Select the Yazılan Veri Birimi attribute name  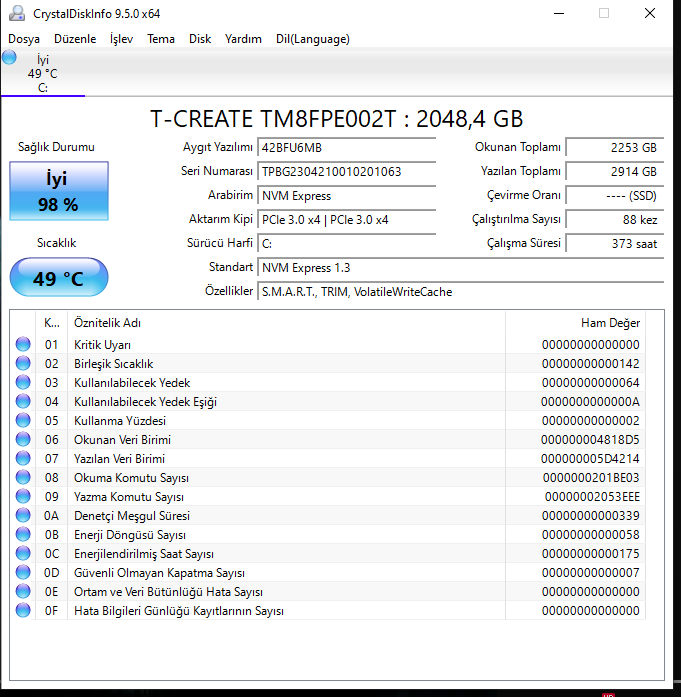pyautogui.click(x=119, y=459)
